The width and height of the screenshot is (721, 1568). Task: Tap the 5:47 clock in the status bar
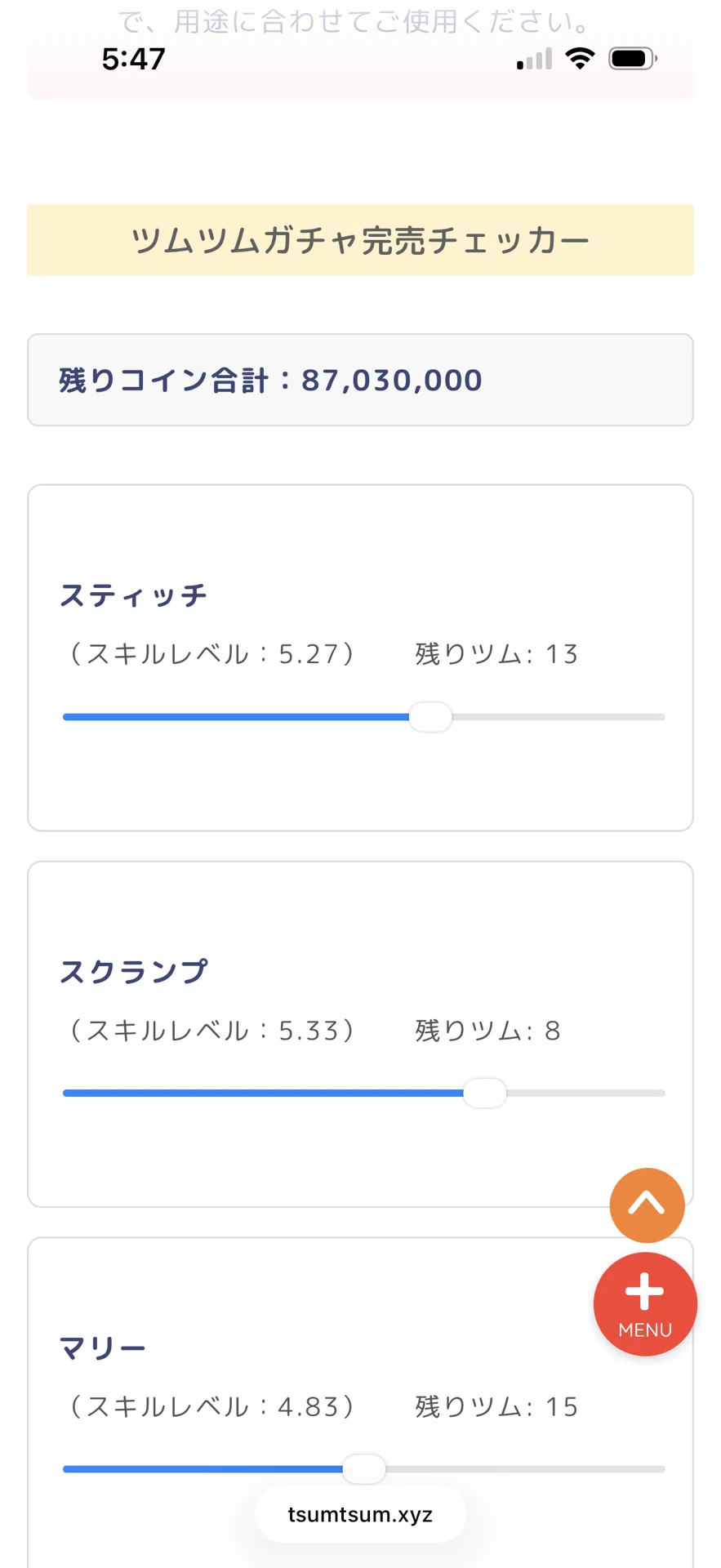point(133,59)
